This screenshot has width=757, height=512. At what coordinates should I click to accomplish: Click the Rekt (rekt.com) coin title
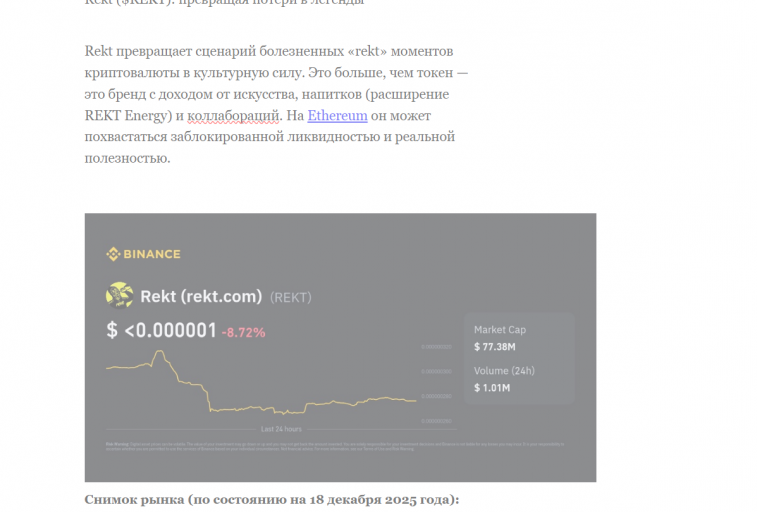(201, 296)
